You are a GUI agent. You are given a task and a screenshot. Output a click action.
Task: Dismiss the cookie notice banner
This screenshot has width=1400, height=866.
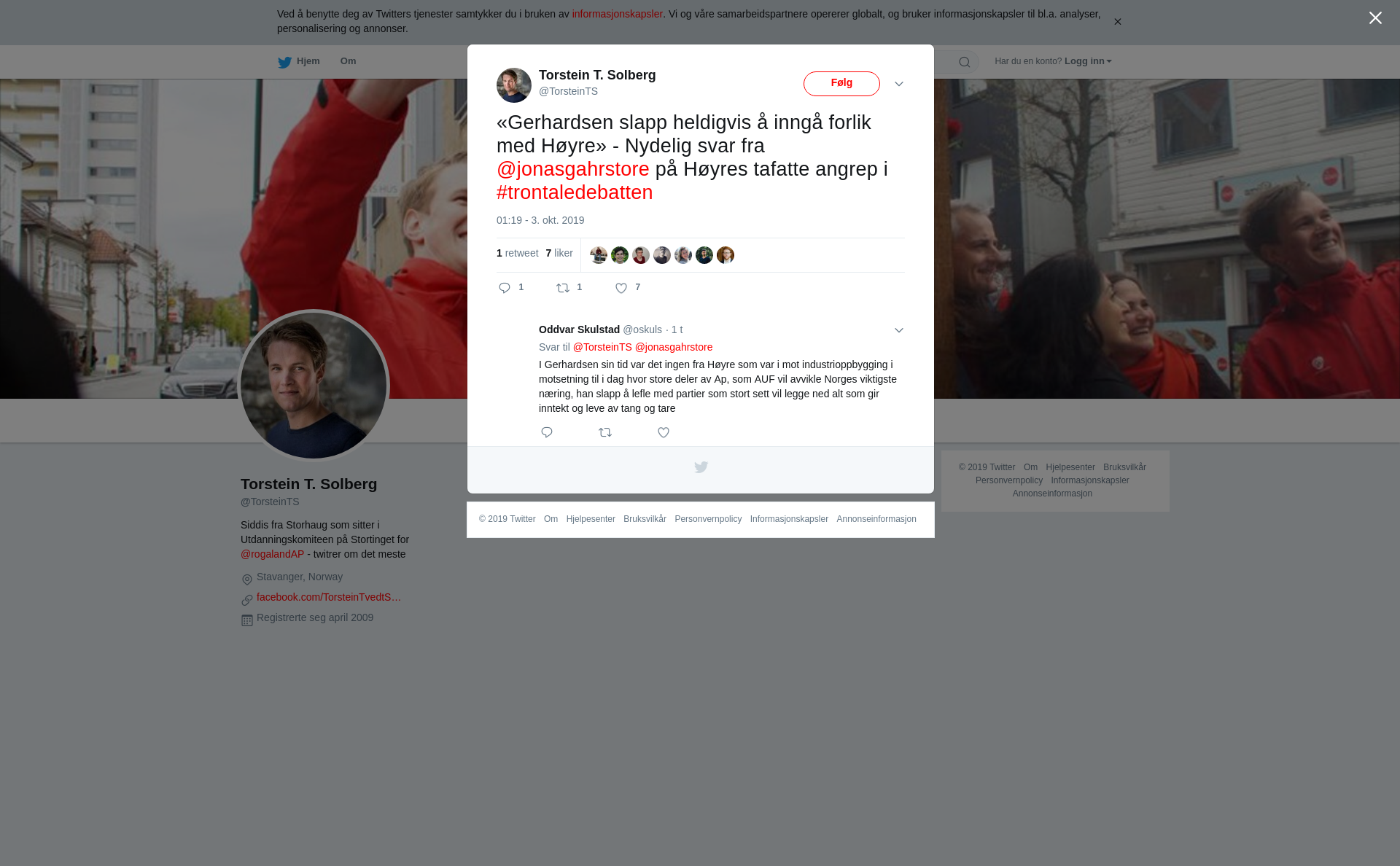1117,22
